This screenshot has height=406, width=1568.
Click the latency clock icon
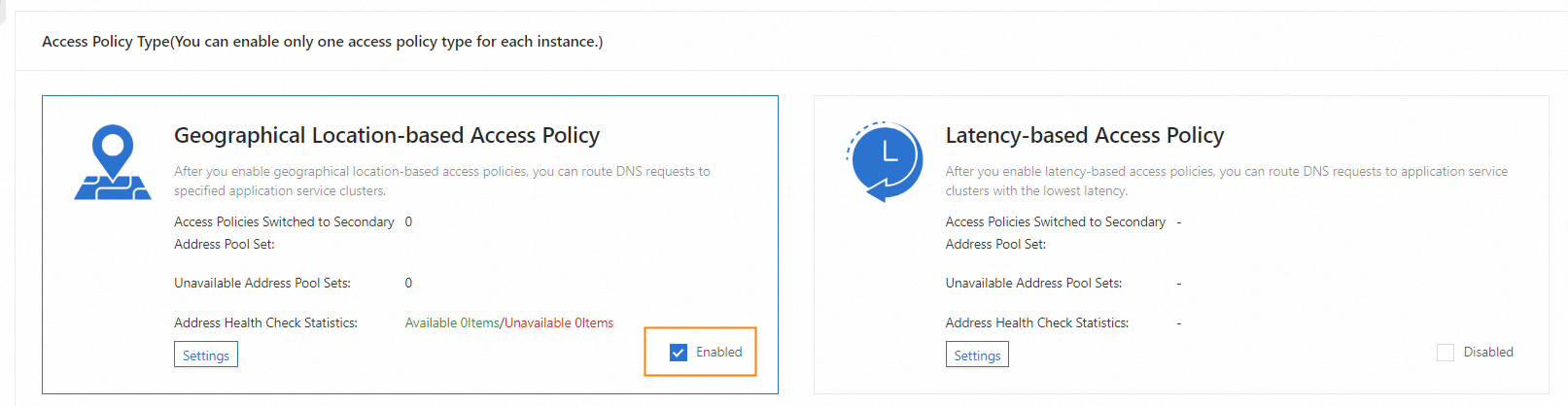pos(886,161)
